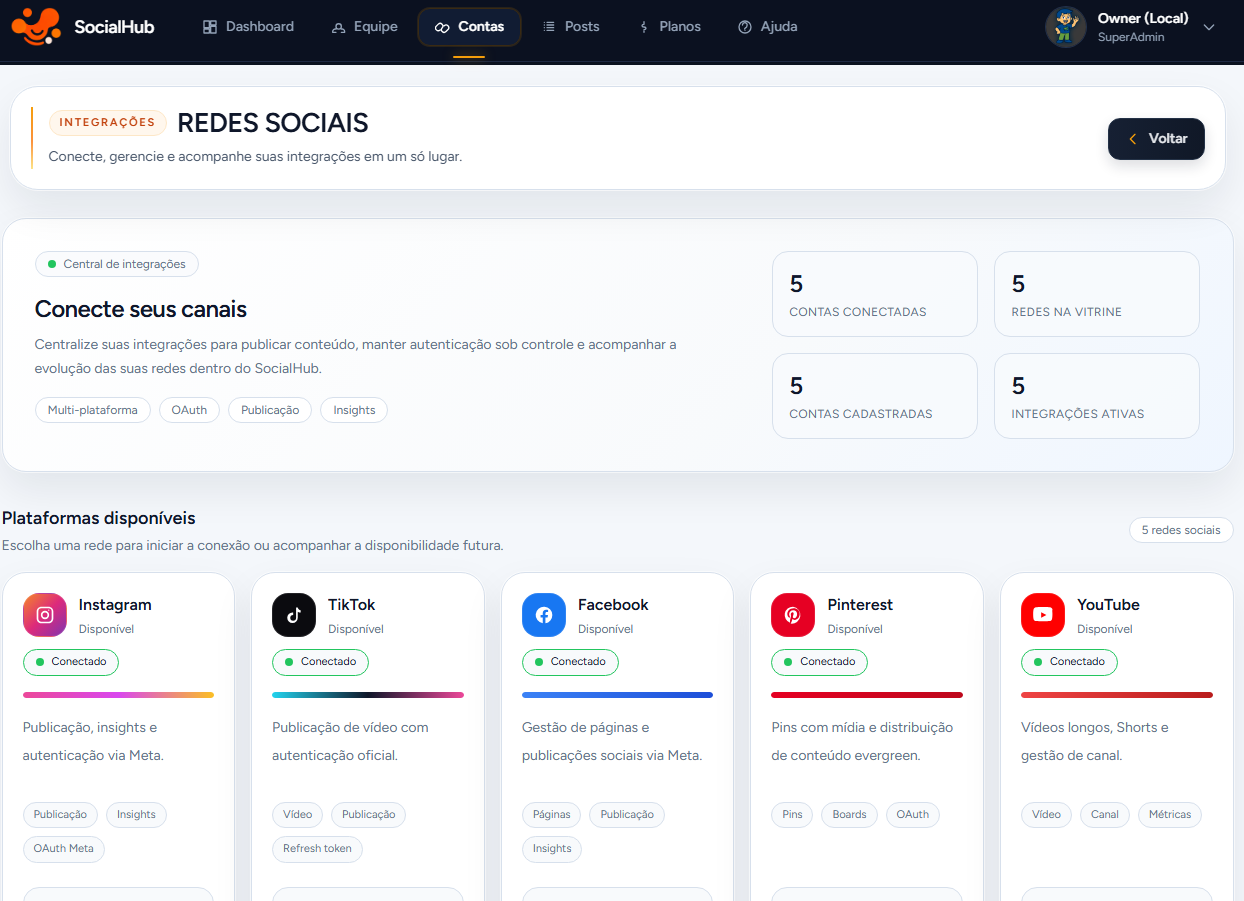This screenshot has width=1244, height=901.
Task: Open the Contas Conectadas stat card
Action: point(875,294)
